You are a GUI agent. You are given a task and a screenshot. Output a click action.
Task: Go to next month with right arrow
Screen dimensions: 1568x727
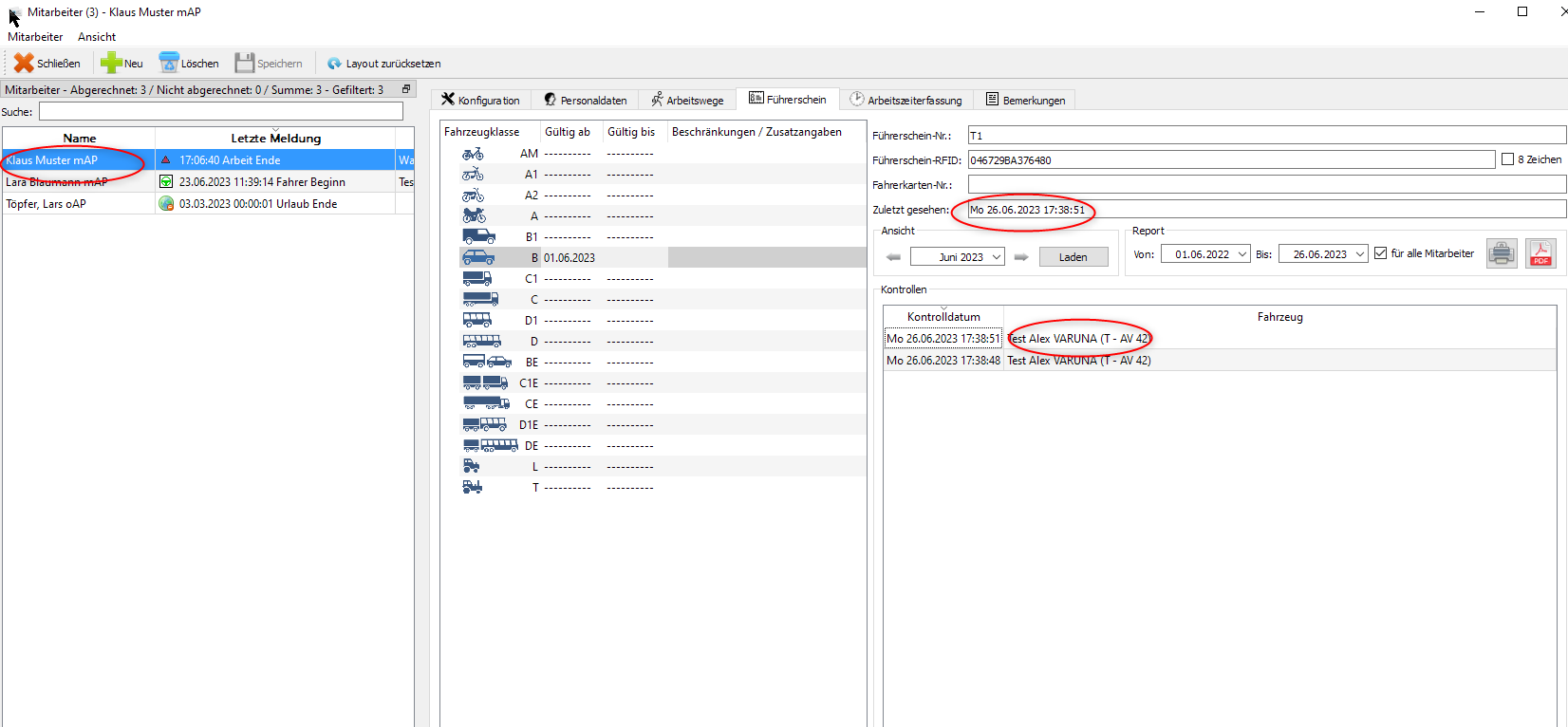tap(1021, 257)
